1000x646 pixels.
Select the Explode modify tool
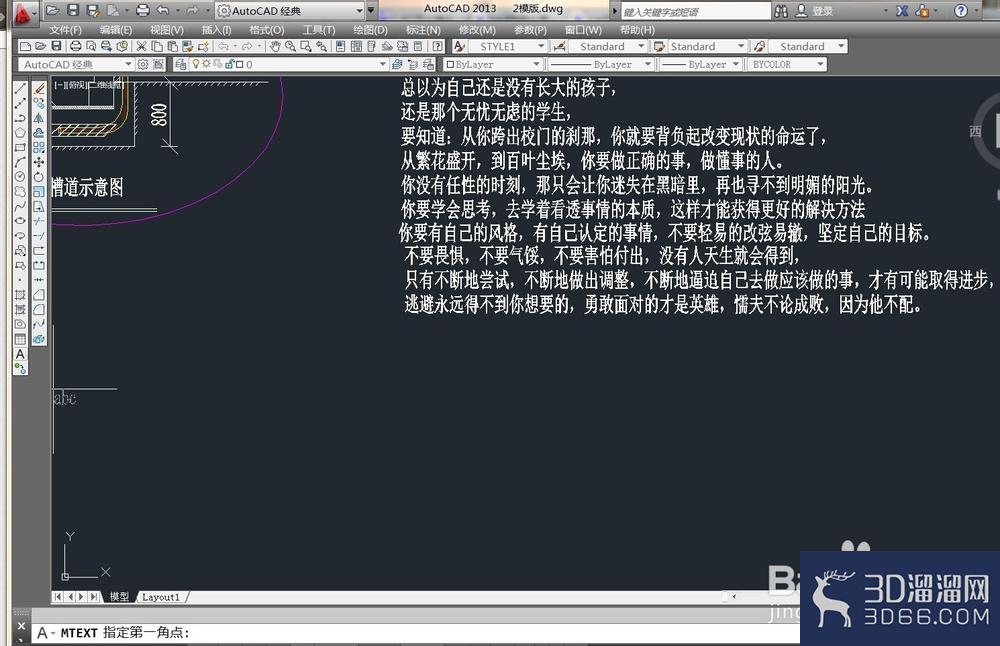tap(39, 339)
